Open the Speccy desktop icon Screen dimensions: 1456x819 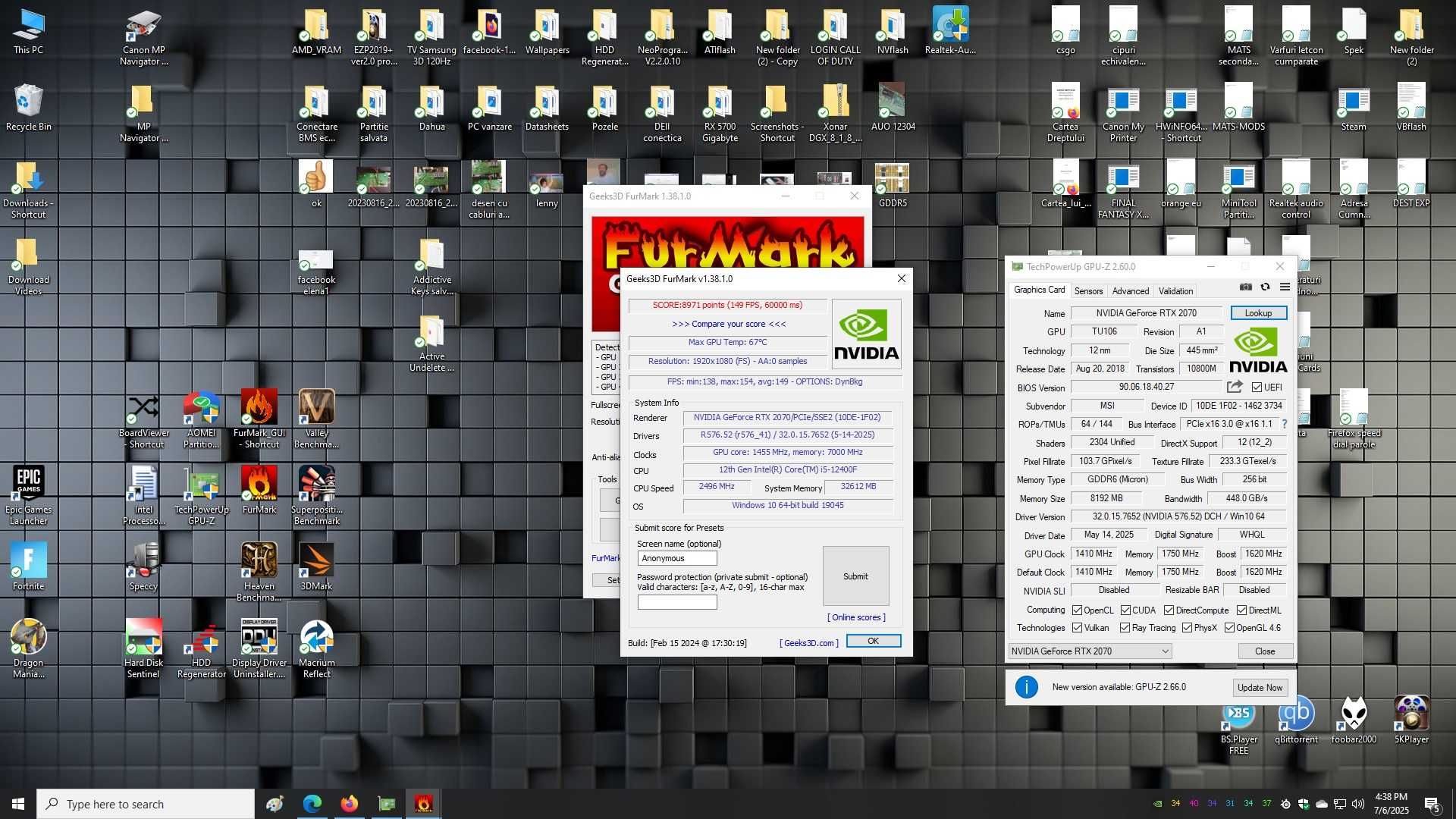[143, 566]
